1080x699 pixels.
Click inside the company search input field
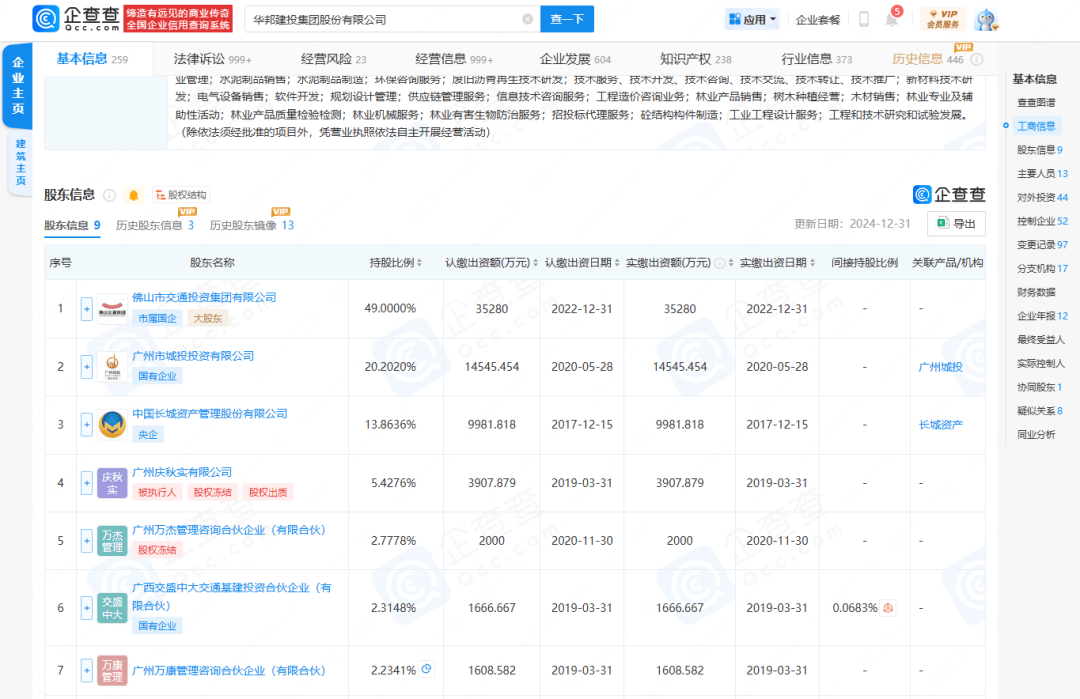click(x=390, y=19)
